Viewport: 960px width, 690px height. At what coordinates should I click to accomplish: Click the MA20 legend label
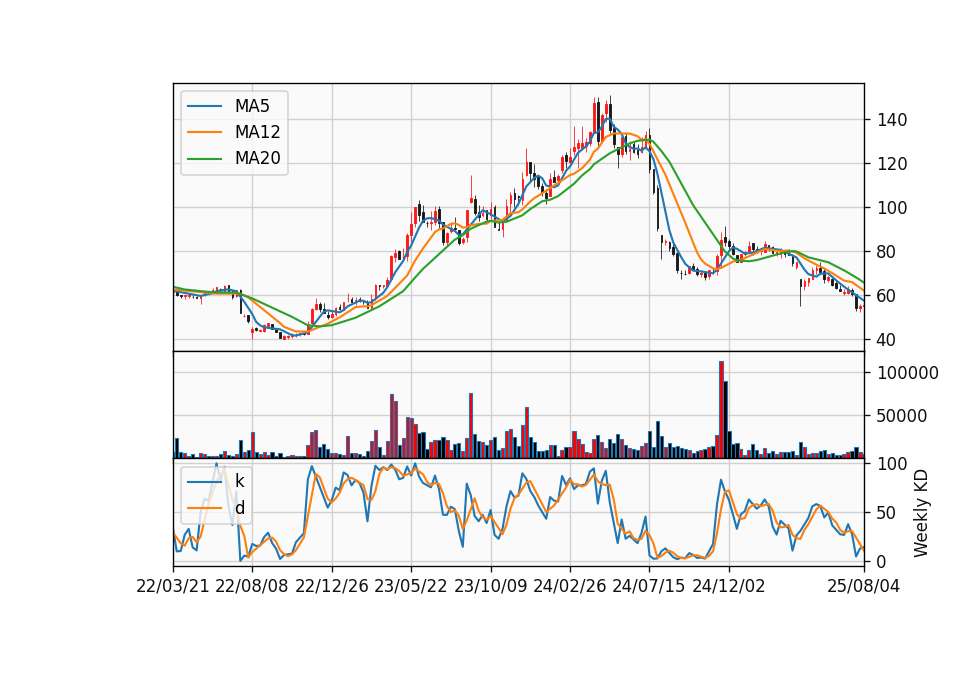(x=257, y=158)
